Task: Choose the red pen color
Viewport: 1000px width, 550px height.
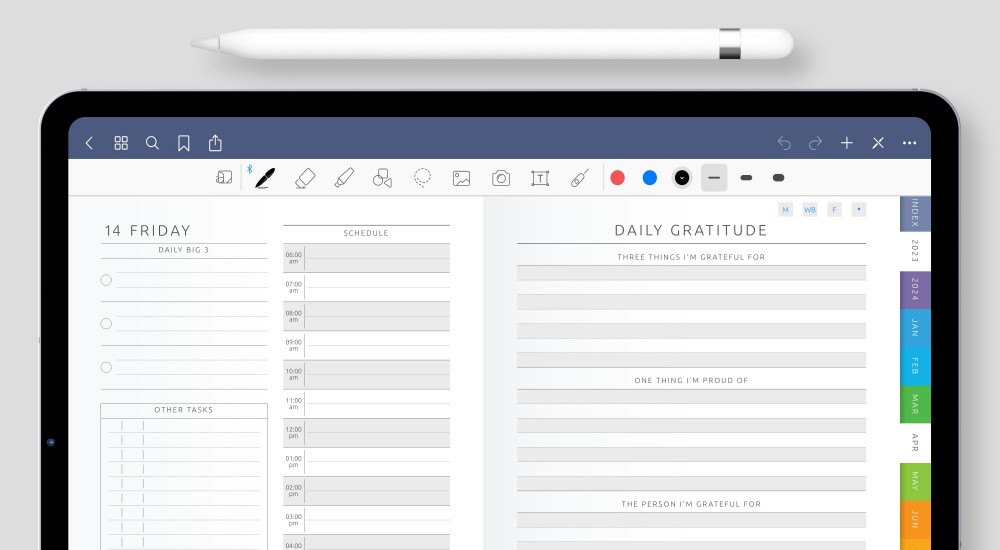Action: tap(617, 178)
